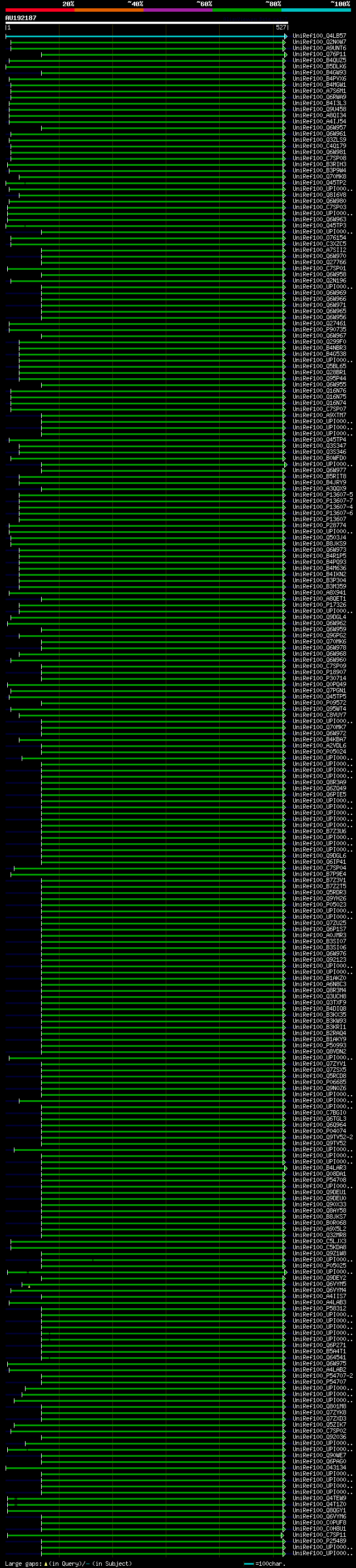Select the UniRef100_Q5BL65 label
The height and width of the screenshot is (1568, 356).
point(319,367)
